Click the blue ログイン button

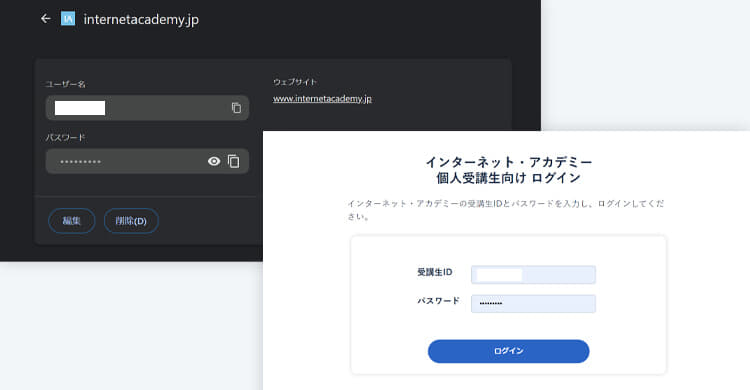[508, 351]
